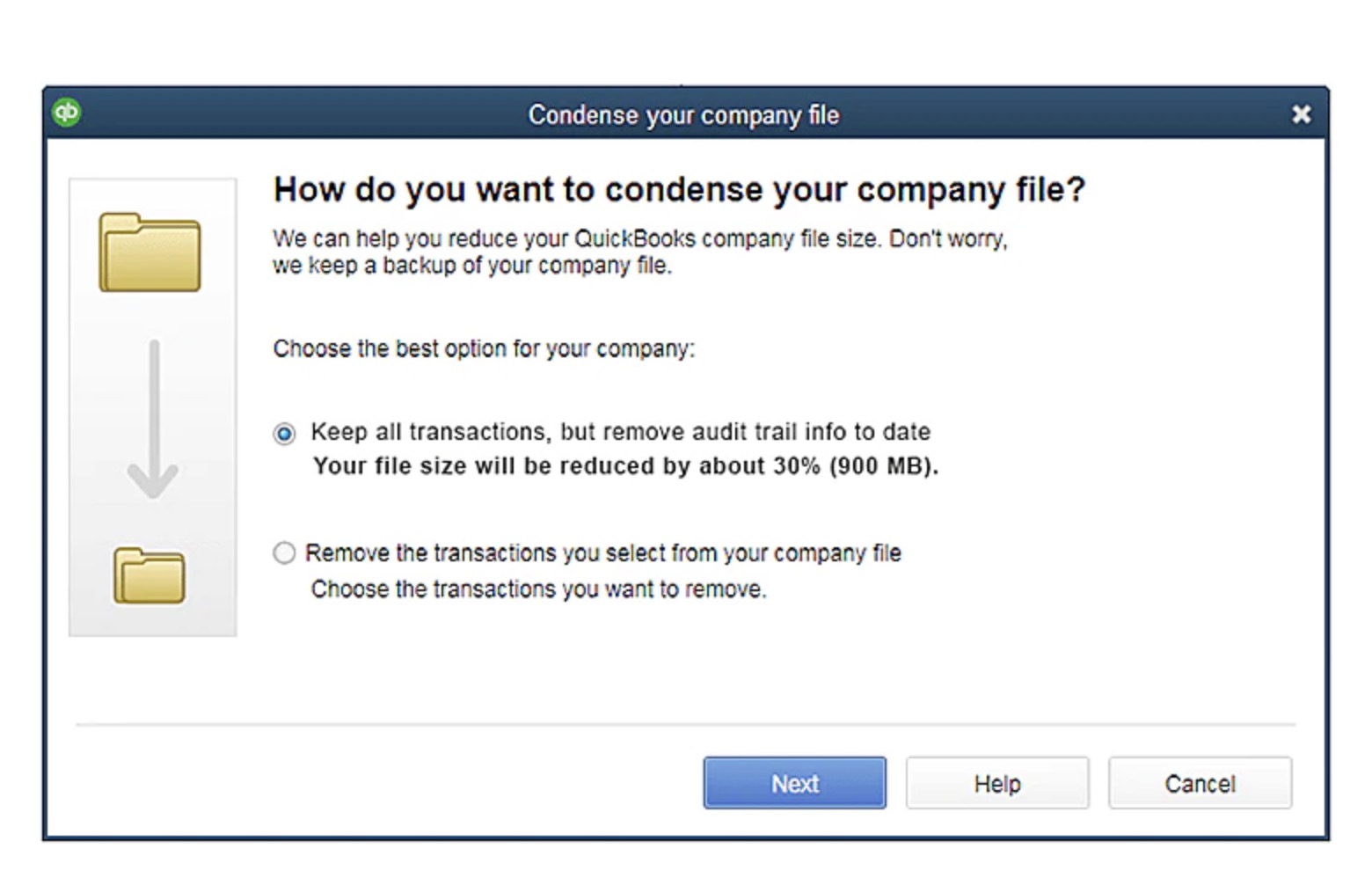Select Remove the transactions you select radio

pos(284,553)
